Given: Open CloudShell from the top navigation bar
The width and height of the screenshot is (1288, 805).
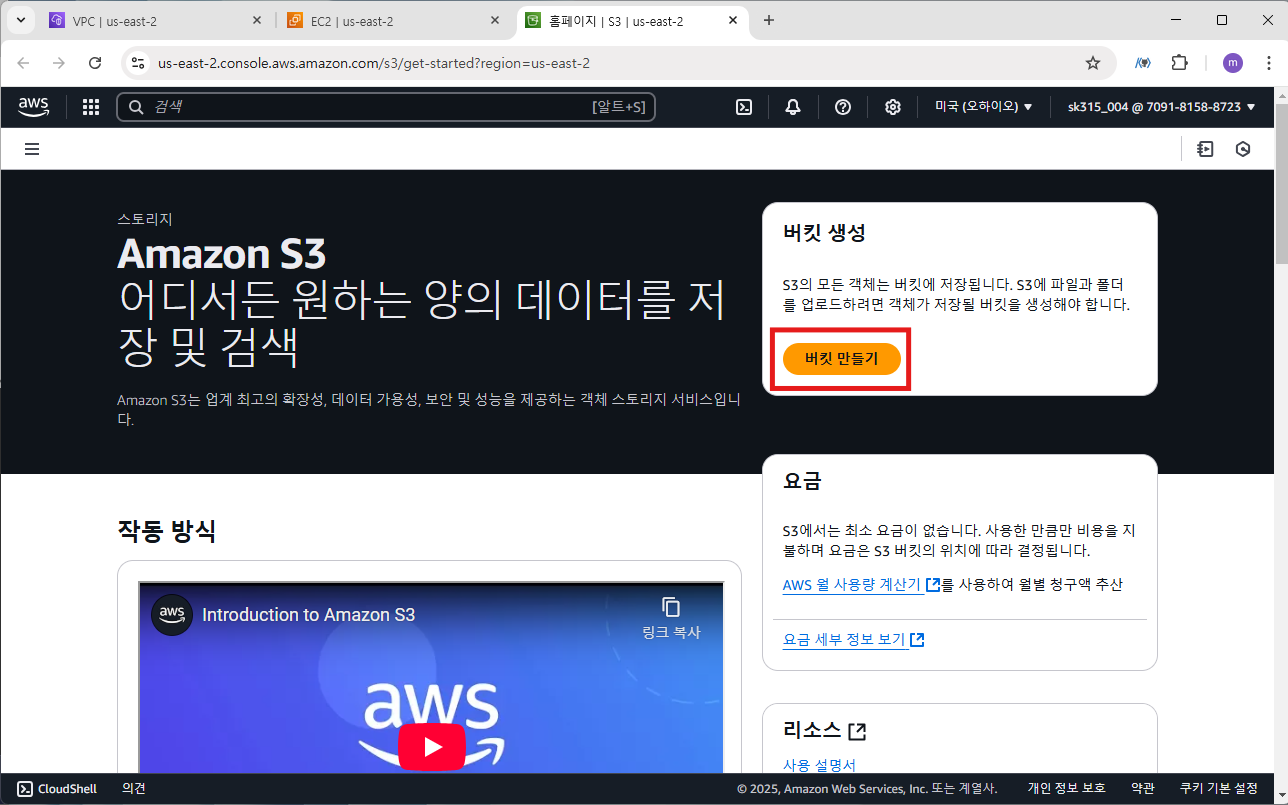Looking at the screenshot, I should tap(744, 107).
